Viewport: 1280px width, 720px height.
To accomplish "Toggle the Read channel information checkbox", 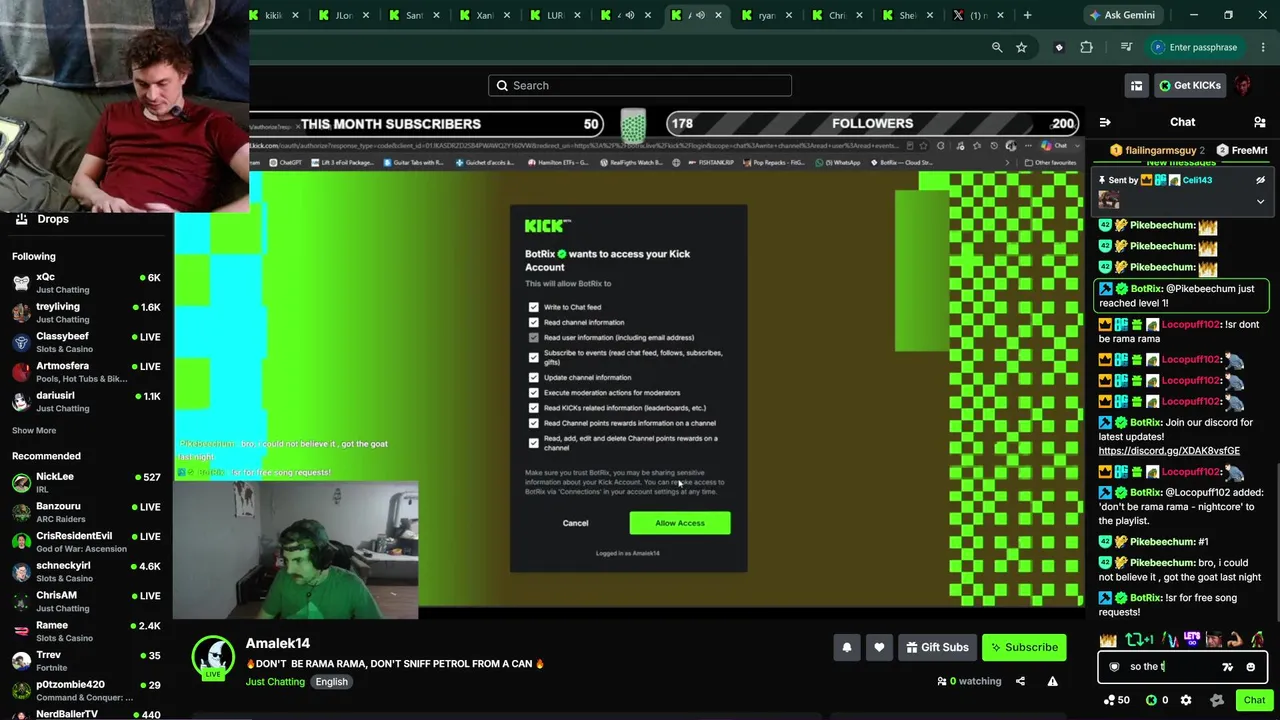I will 534,322.
